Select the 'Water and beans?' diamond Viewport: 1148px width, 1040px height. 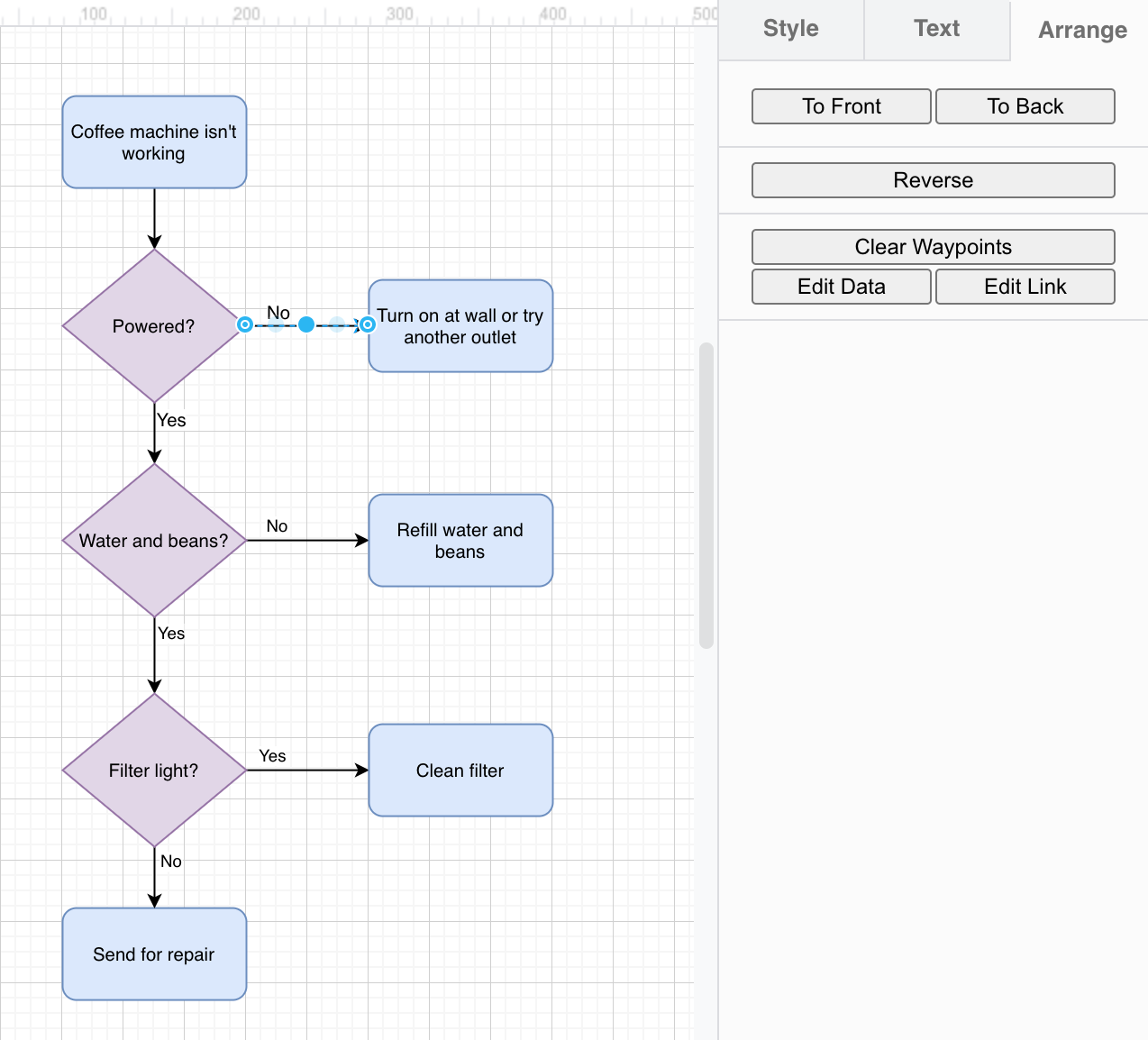153,540
